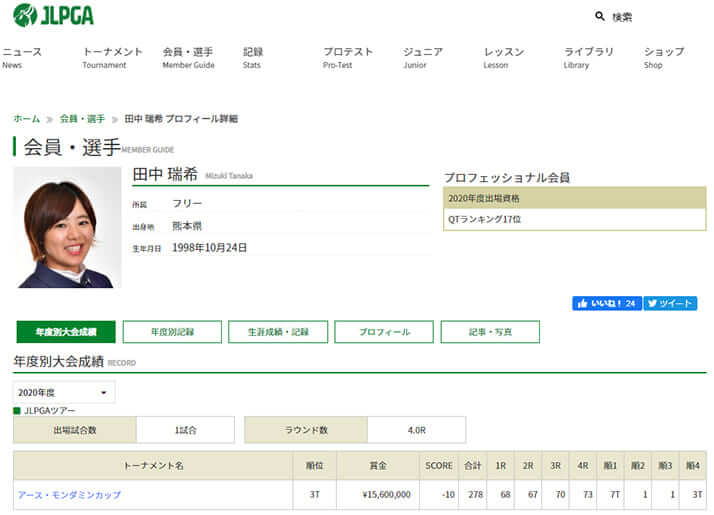Click the search magnifier icon
This screenshot has width=714, height=515.
point(600,16)
